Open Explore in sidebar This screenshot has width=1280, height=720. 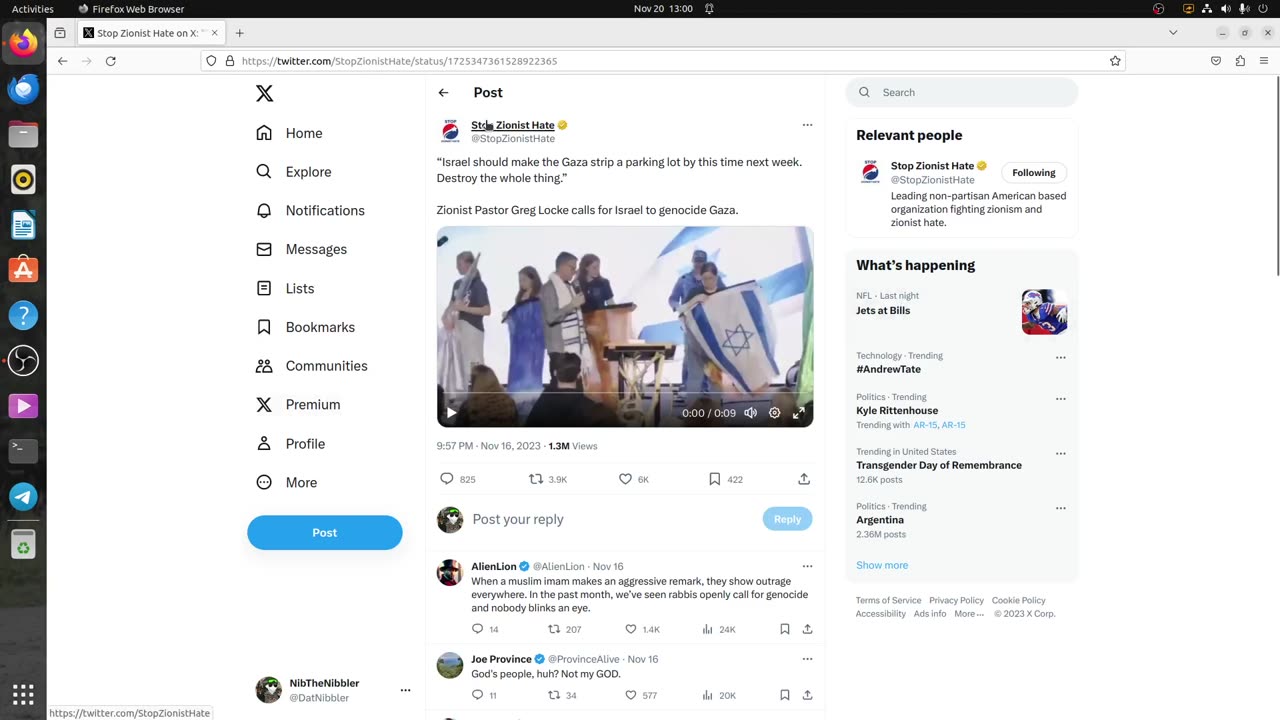pos(293,172)
